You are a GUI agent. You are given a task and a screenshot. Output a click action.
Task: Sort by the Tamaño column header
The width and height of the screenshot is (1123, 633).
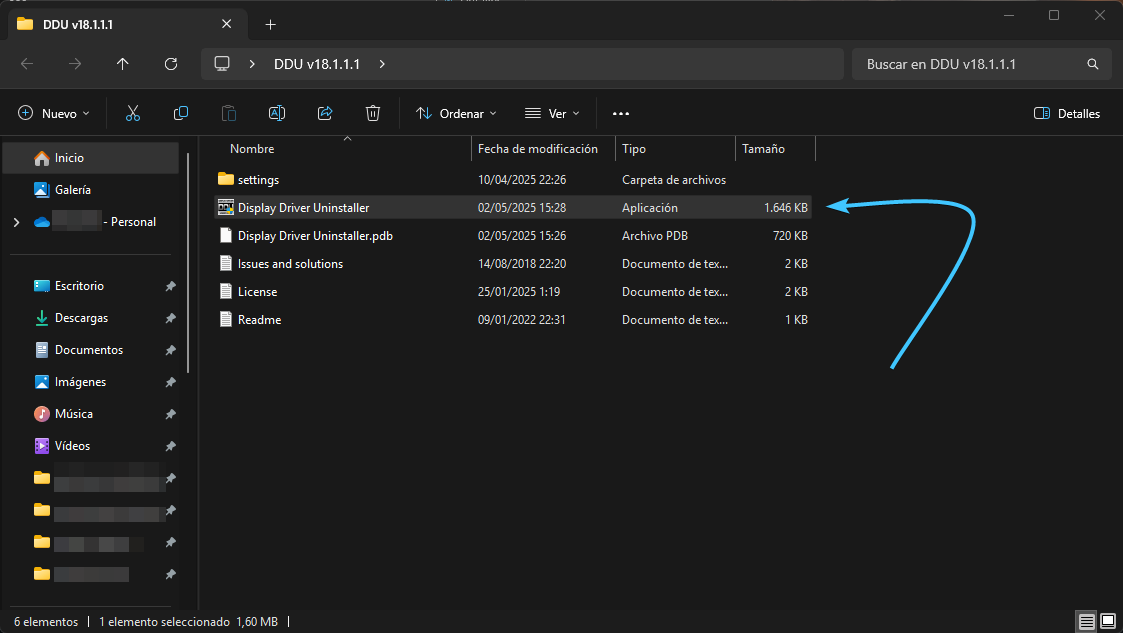point(763,149)
